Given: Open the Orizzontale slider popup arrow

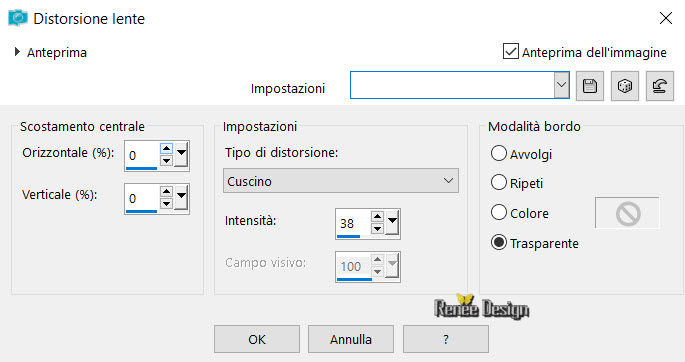Looking at the screenshot, I should pyautogui.click(x=181, y=155).
